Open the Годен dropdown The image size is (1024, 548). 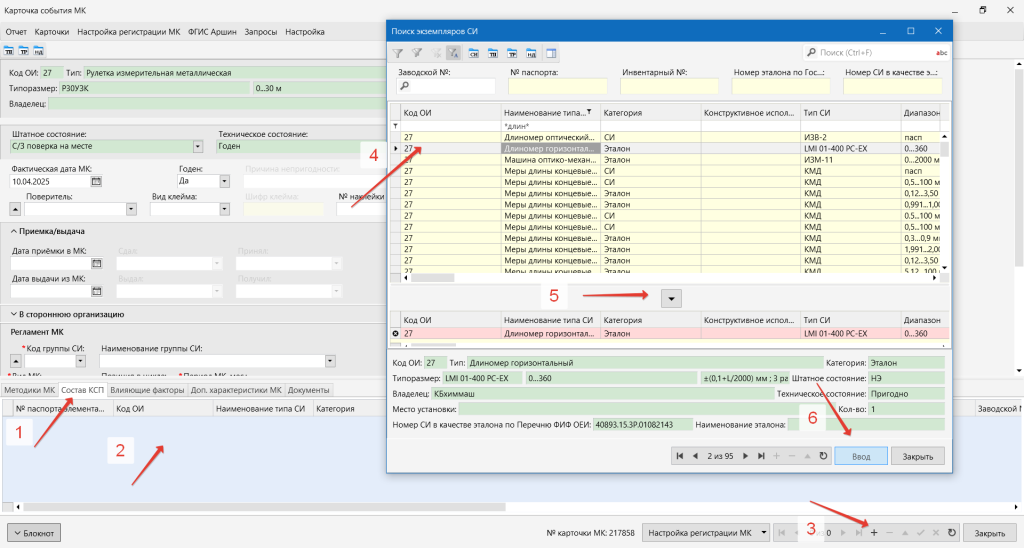(224, 182)
